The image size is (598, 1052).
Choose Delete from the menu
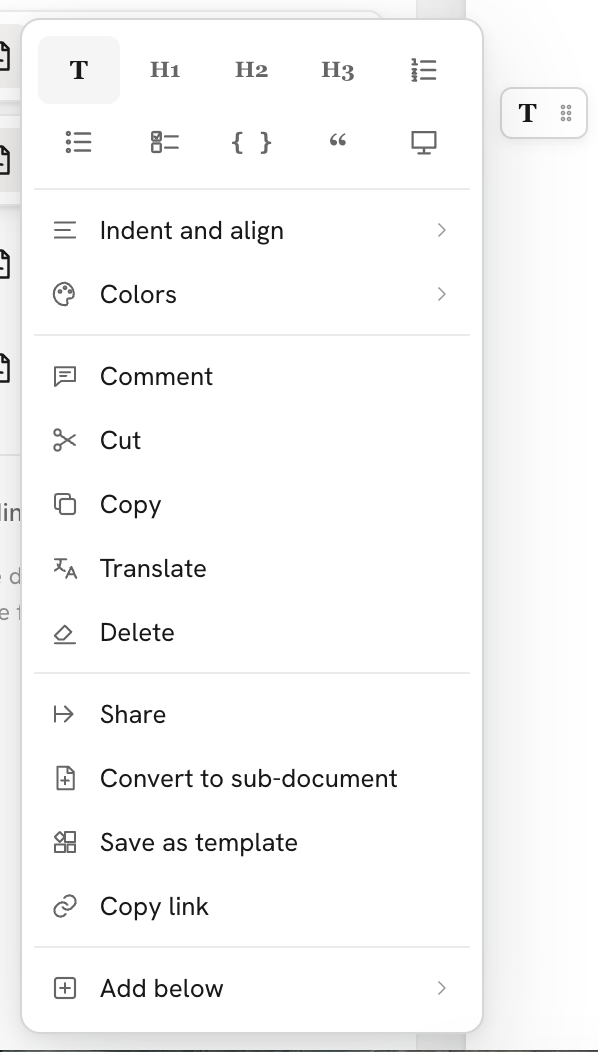(252, 633)
